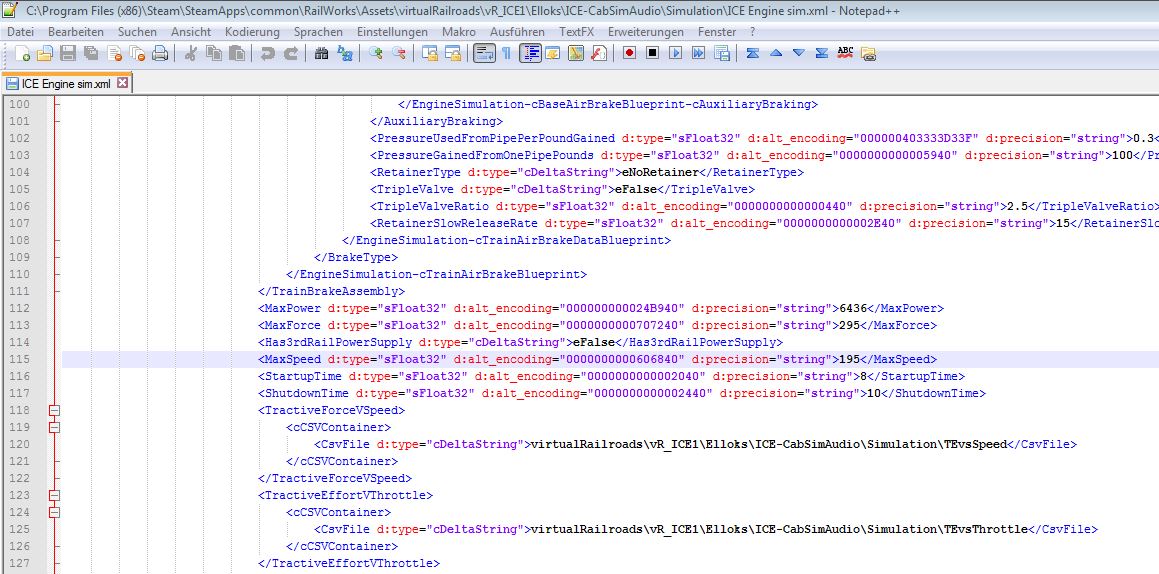Click the Zoom In magnifier icon
The height and width of the screenshot is (574, 1159).
375,53
